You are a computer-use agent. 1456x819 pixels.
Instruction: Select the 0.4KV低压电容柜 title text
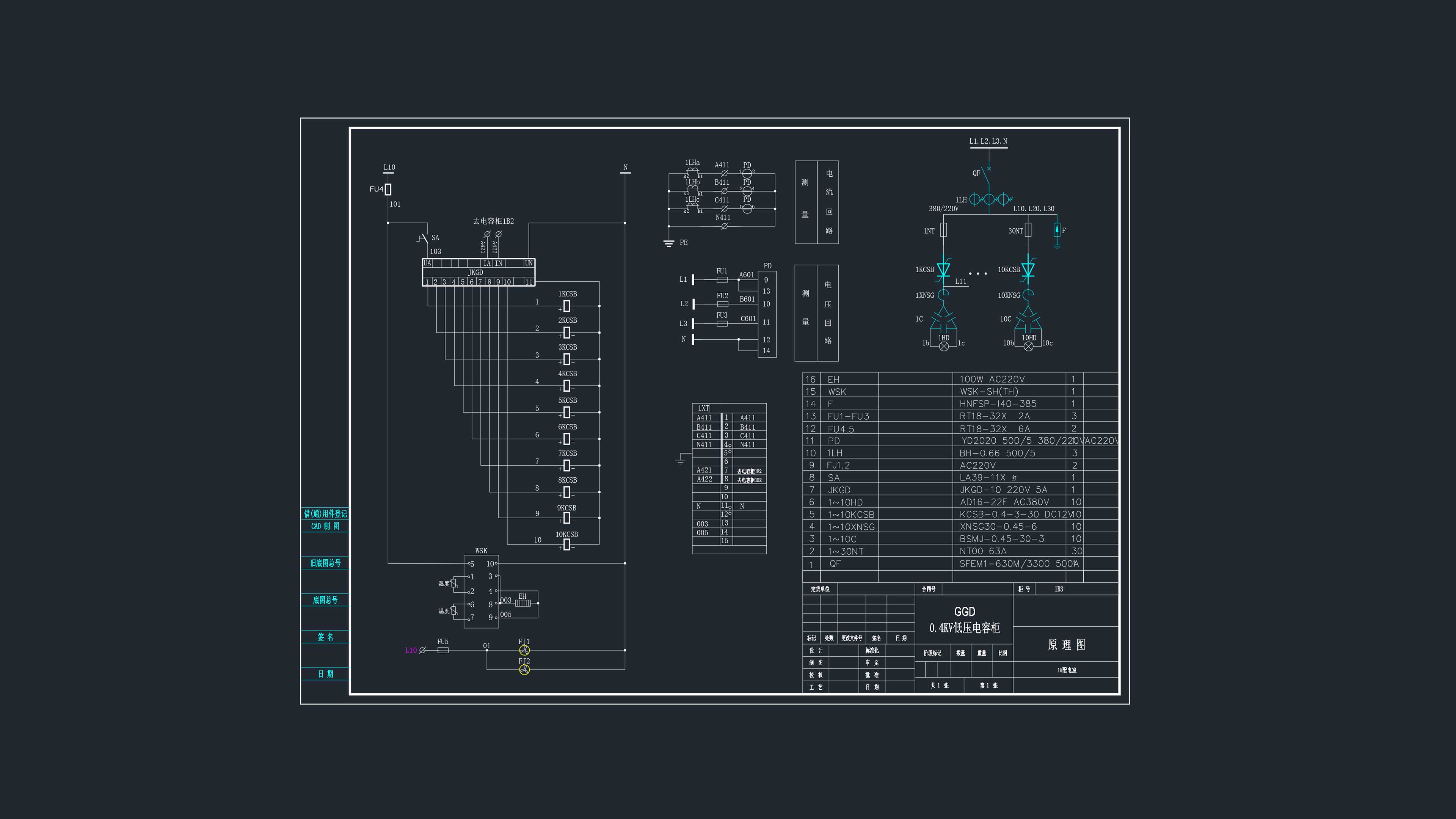pos(964,628)
